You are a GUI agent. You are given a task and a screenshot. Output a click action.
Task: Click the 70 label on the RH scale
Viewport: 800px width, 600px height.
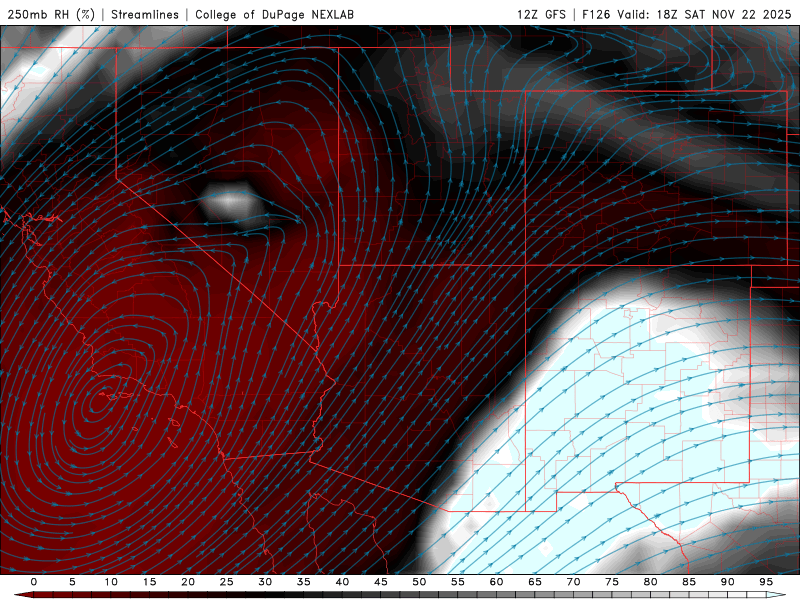tap(573, 582)
